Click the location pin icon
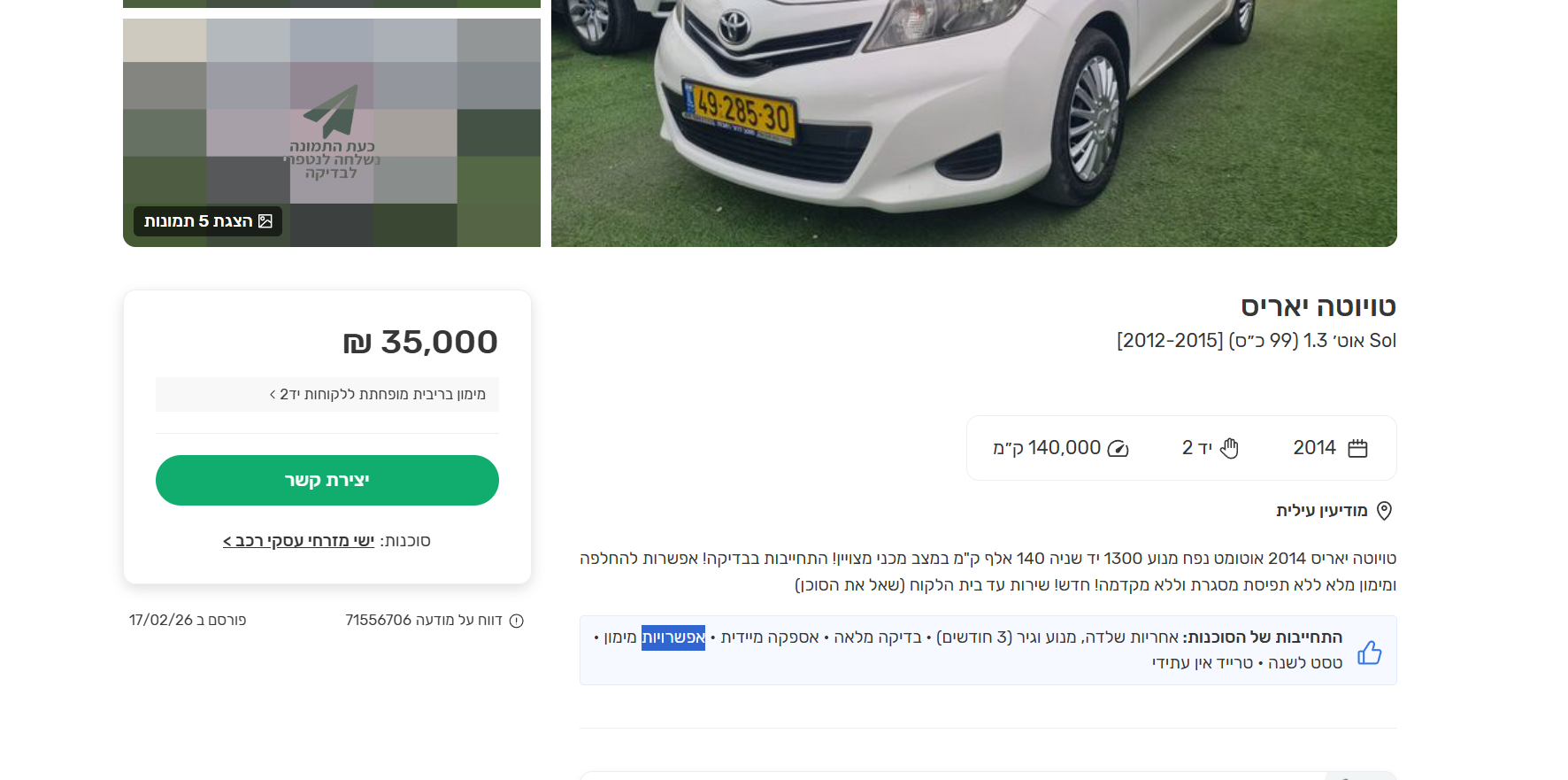This screenshot has height=780, width=1568. [x=1385, y=511]
